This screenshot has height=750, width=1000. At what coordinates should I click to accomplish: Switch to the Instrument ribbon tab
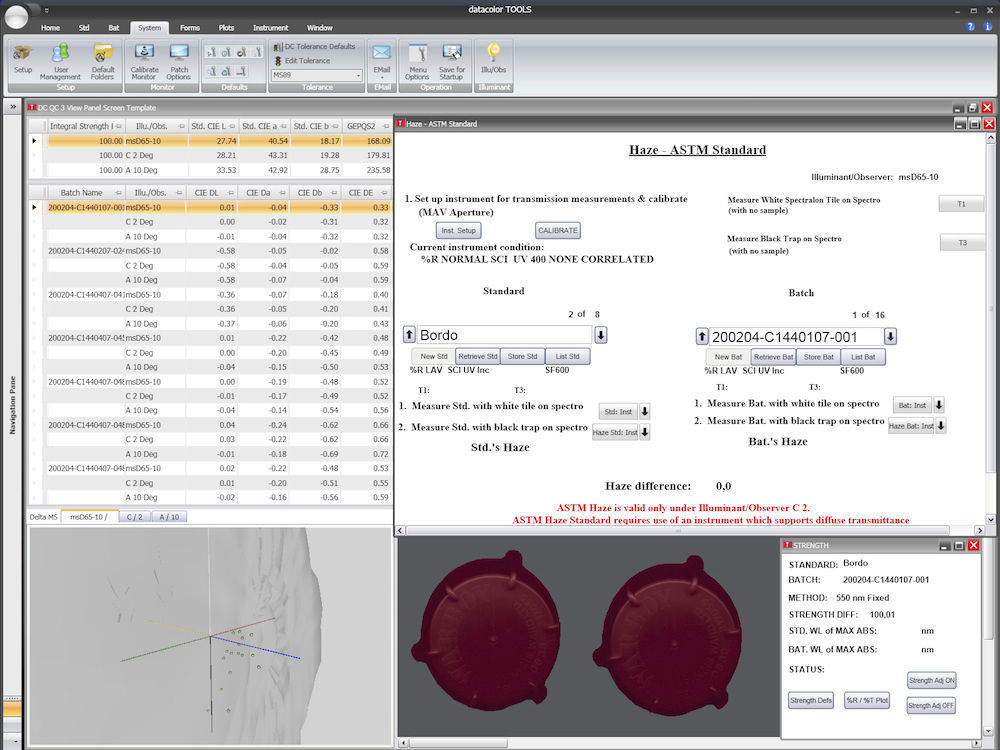270,28
